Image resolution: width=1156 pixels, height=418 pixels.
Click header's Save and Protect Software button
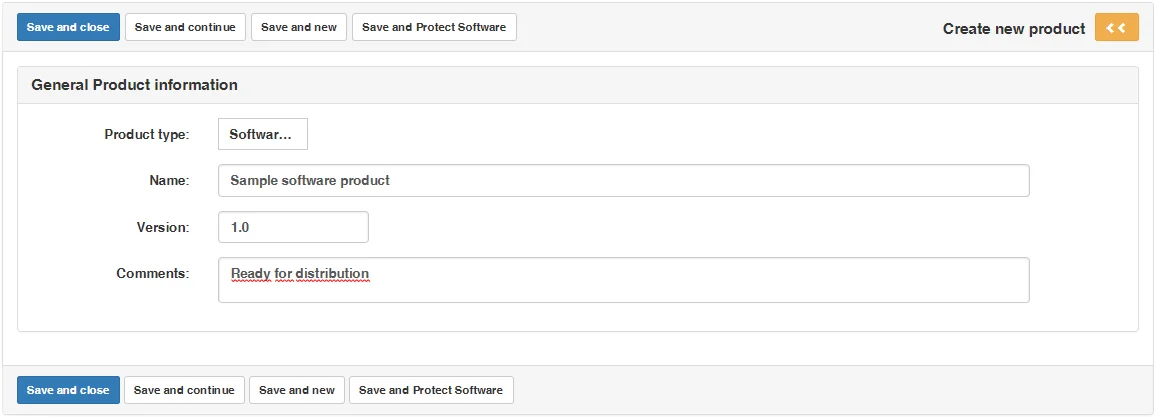[x=434, y=27]
